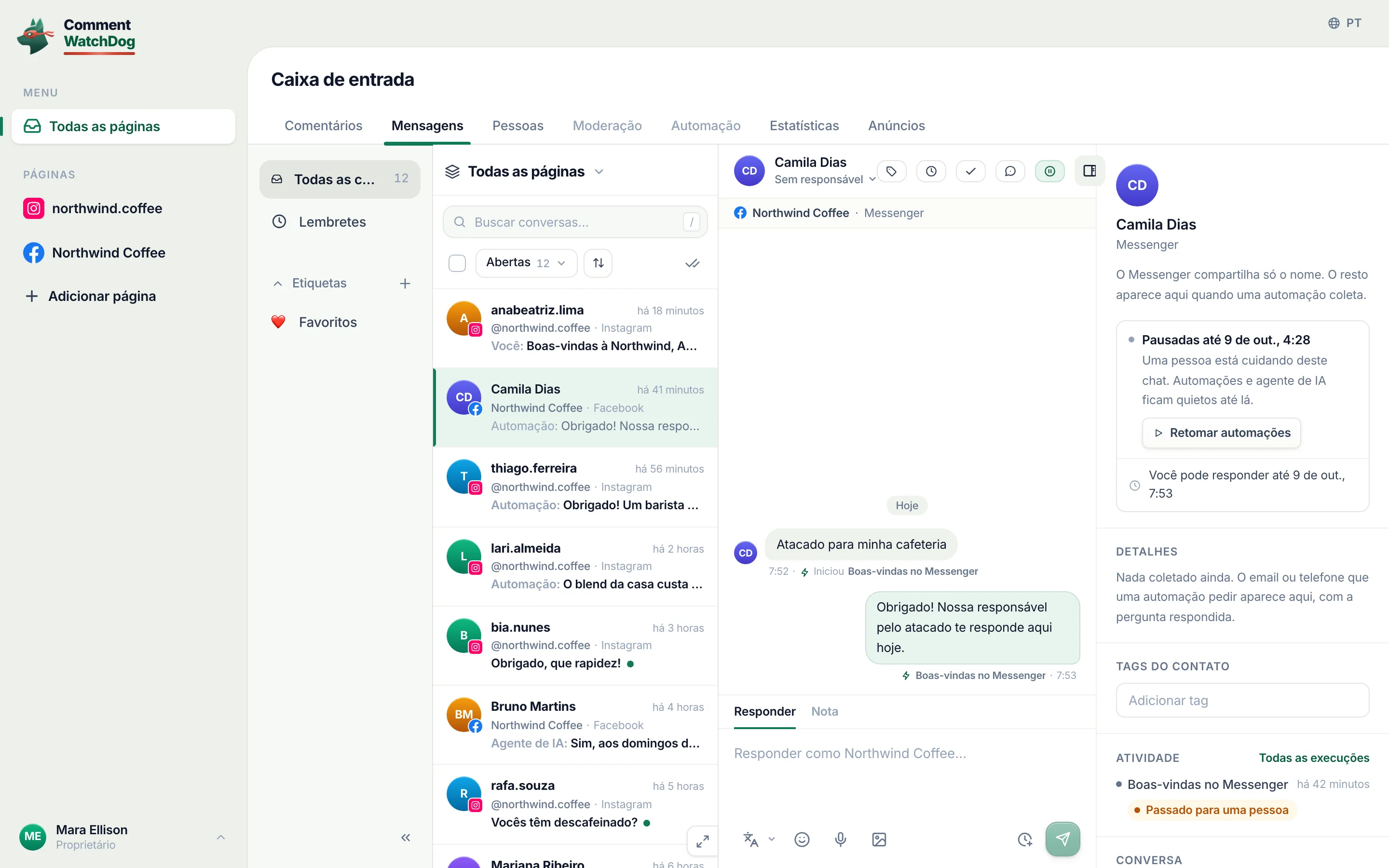The image size is (1389, 868).
Task: Mark conversation done with checkmark icon
Action: [x=970, y=171]
